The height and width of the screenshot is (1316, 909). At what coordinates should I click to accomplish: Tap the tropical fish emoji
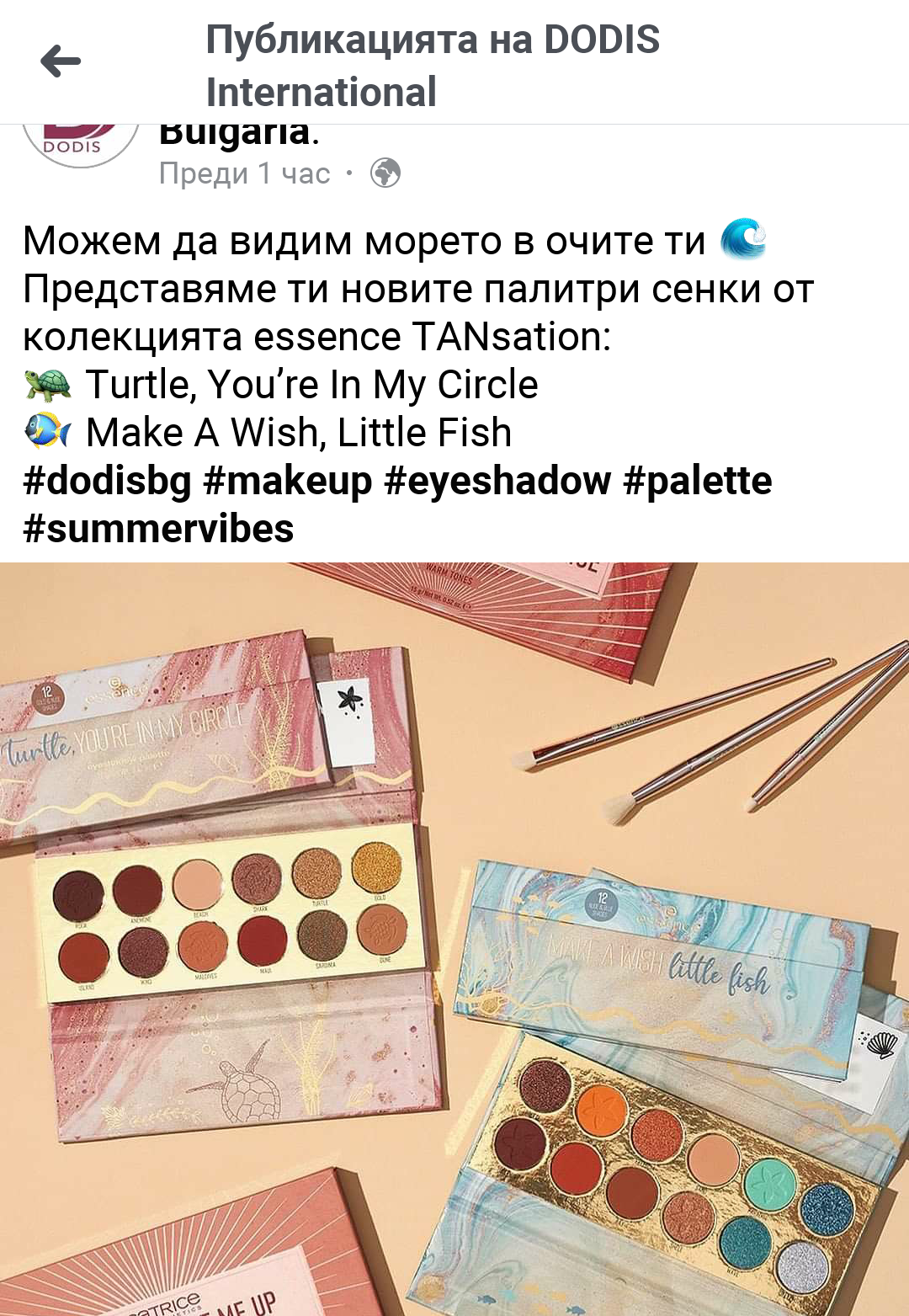click(48, 432)
